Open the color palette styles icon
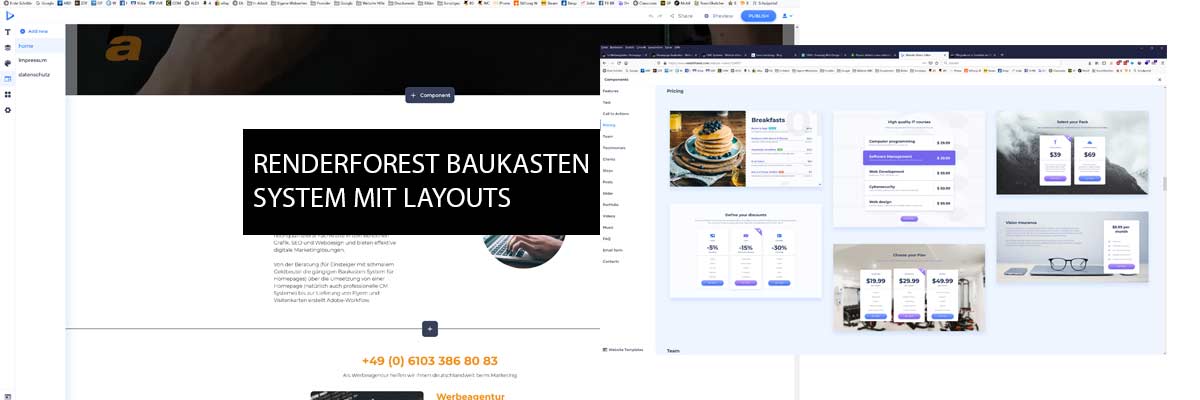The image size is (1200, 400). (8, 62)
